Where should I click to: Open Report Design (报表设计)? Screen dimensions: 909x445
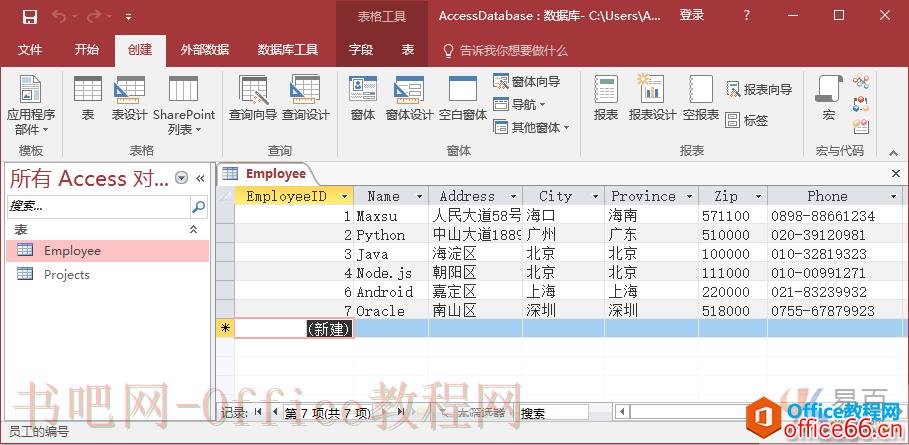click(652, 99)
